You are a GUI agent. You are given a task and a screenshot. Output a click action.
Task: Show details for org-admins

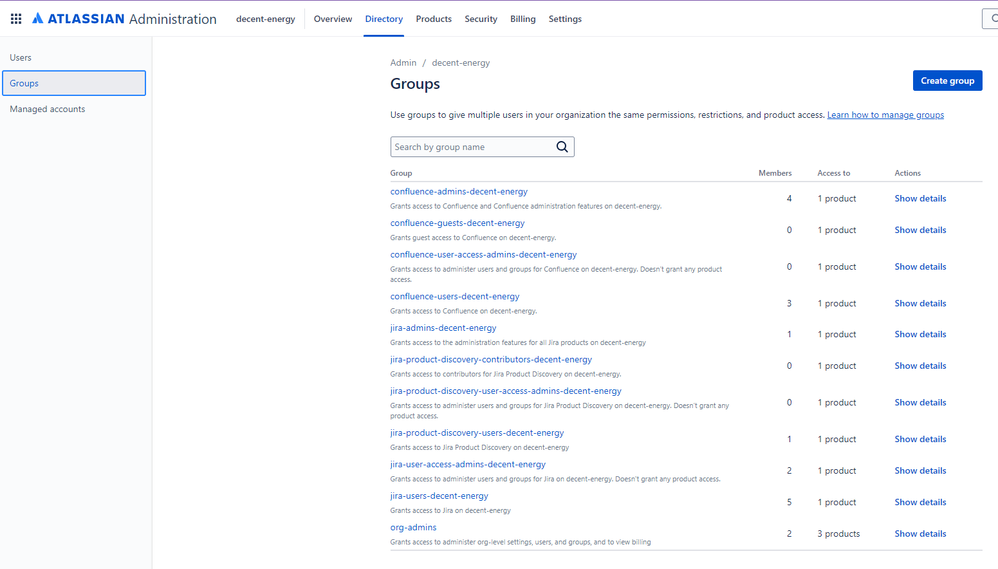[x=920, y=534]
